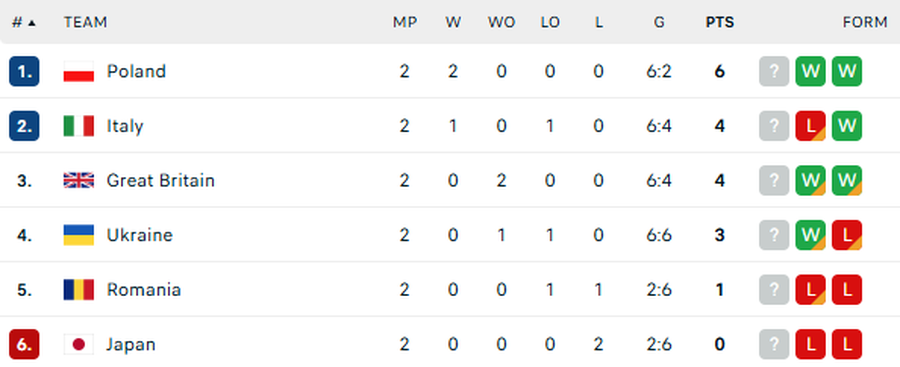900x367 pixels.
Task: Click the Great Britain flag icon
Action: tap(79, 180)
